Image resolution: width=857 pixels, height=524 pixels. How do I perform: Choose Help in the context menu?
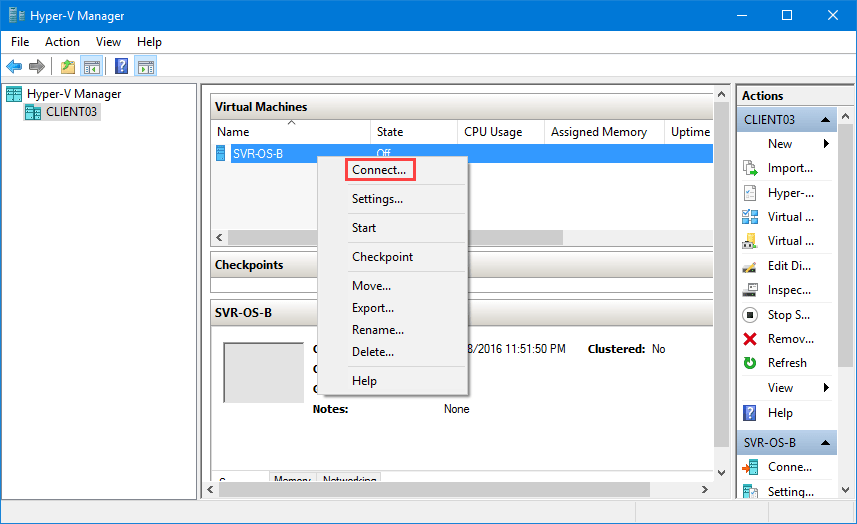tap(392, 381)
